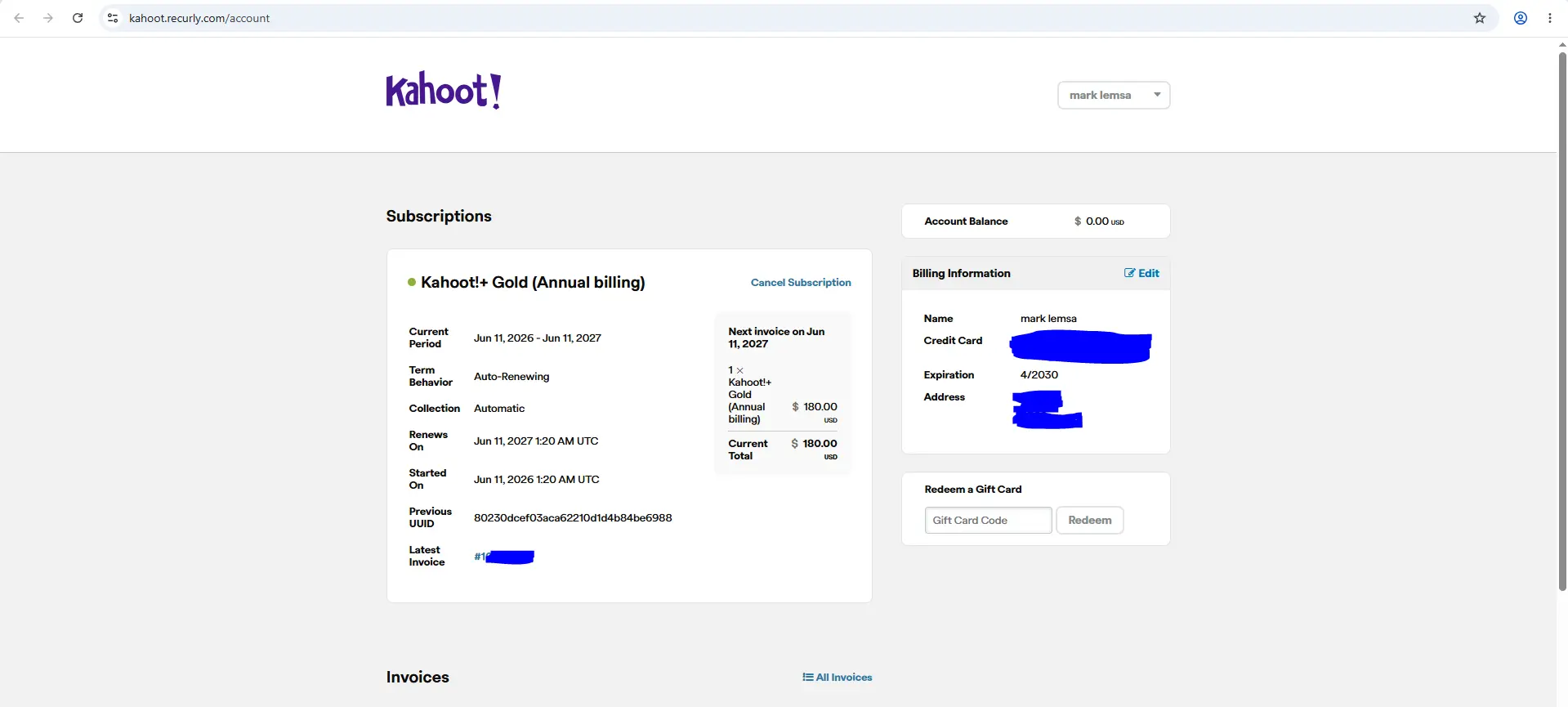Reload the page with the refresh icon
The image size is (1568, 707).
point(78,18)
